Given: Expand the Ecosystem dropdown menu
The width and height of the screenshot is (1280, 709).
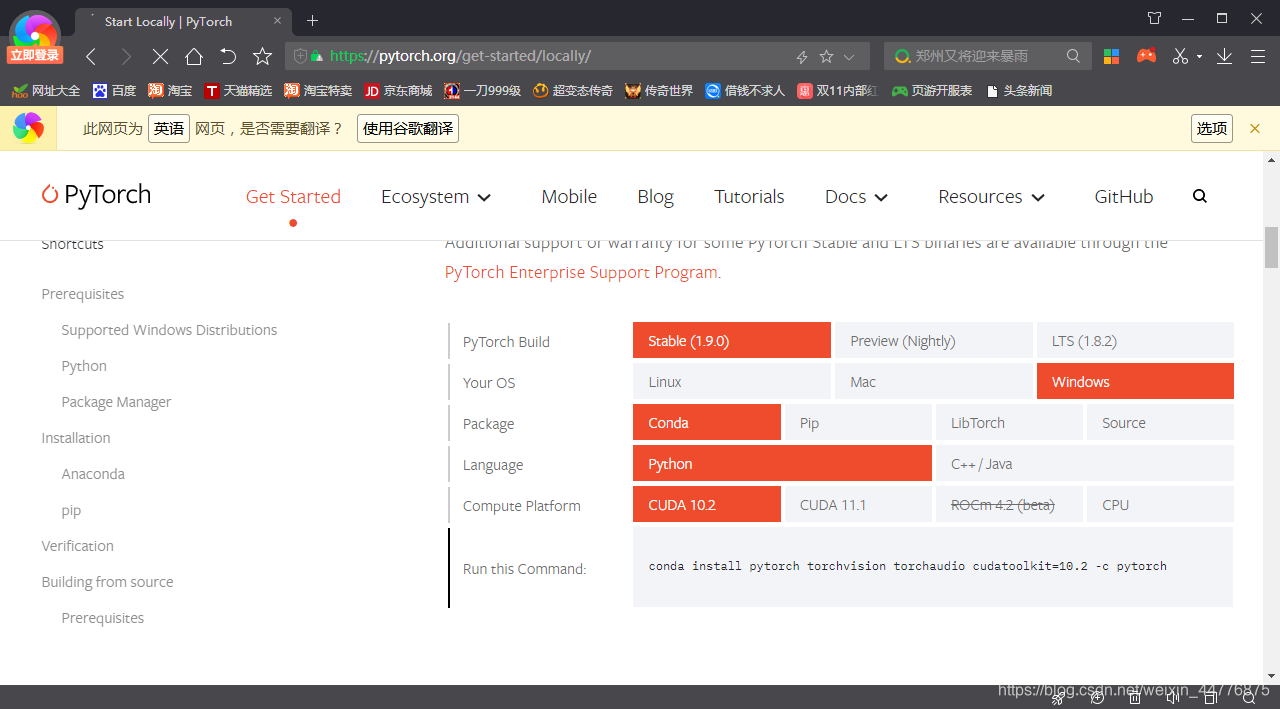Looking at the screenshot, I should click(436, 196).
